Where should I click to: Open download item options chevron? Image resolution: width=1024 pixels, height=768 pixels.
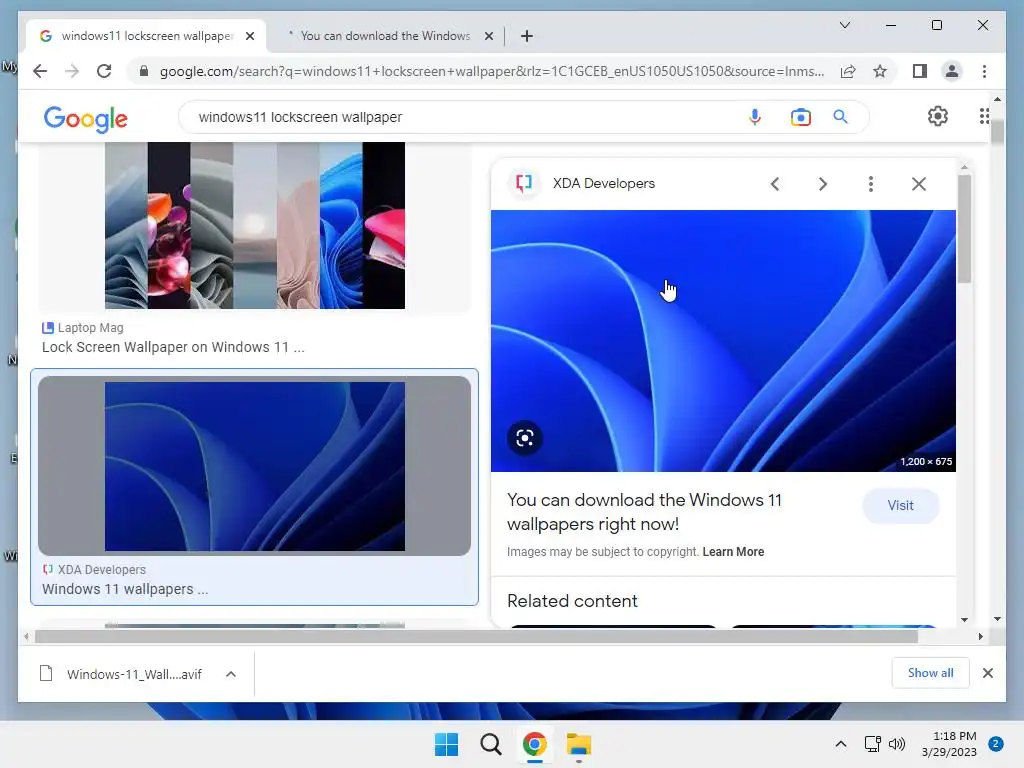pyautogui.click(x=231, y=674)
